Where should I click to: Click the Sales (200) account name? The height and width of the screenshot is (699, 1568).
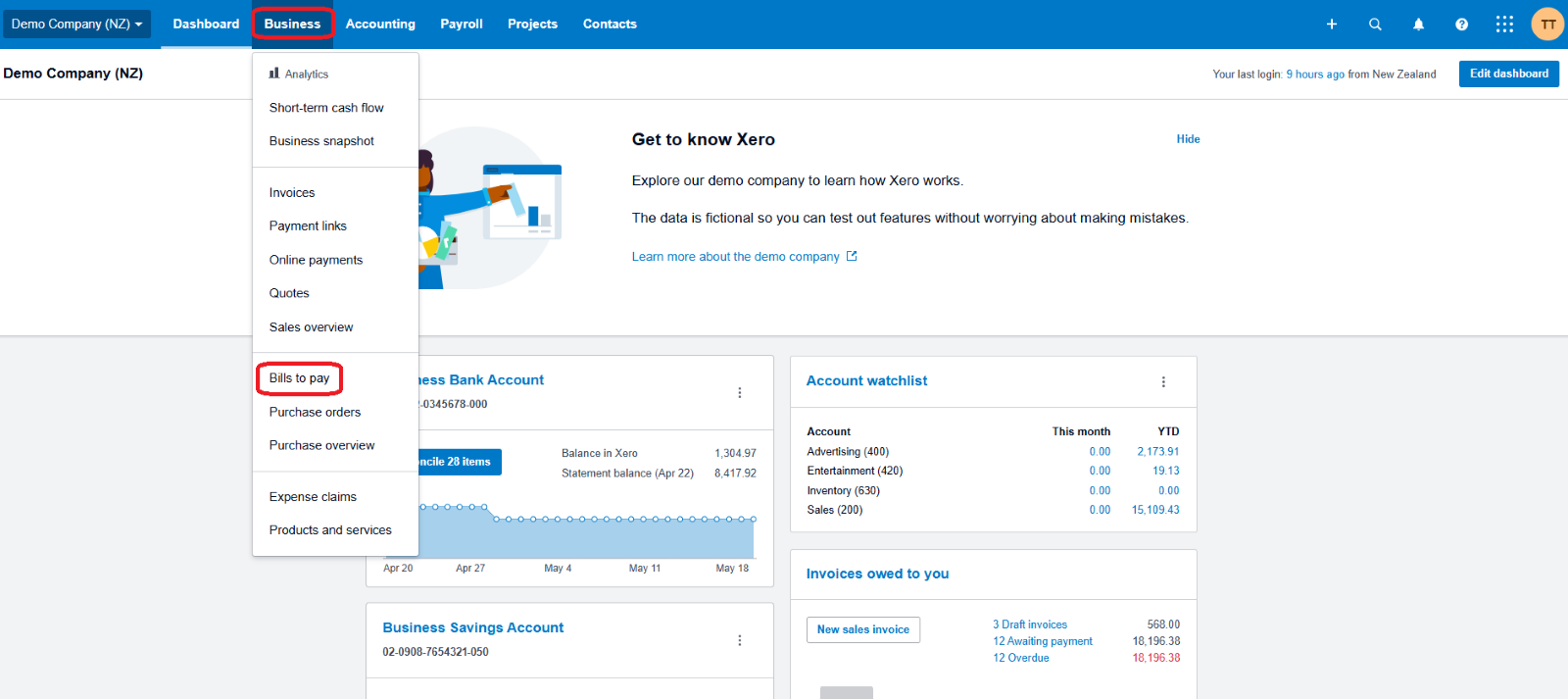(835, 511)
